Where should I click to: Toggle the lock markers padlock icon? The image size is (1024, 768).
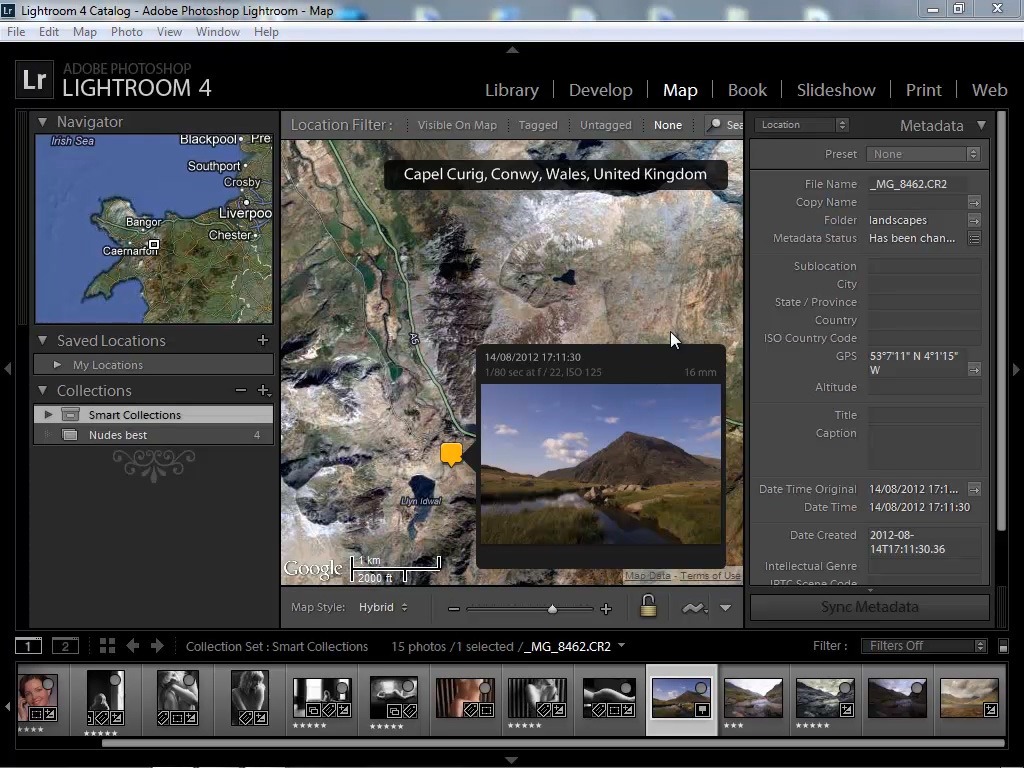(648, 606)
